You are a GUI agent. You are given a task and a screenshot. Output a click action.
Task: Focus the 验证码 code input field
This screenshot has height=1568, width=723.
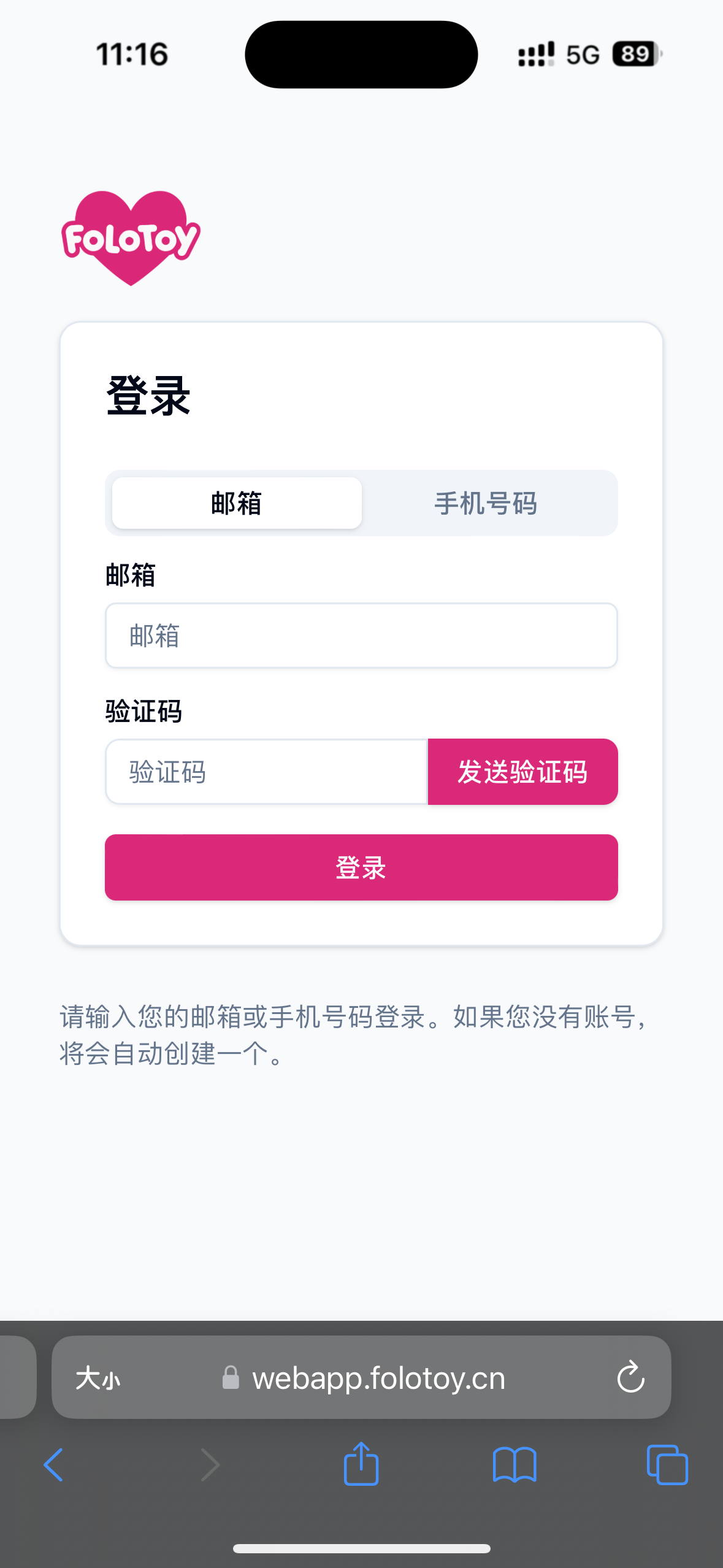[266, 772]
